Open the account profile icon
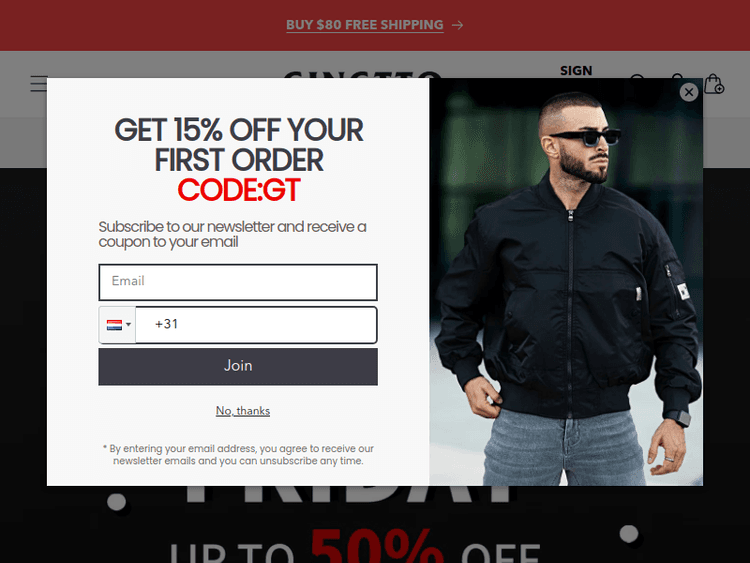This screenshot has width=750, height=563. click(677, 76)
